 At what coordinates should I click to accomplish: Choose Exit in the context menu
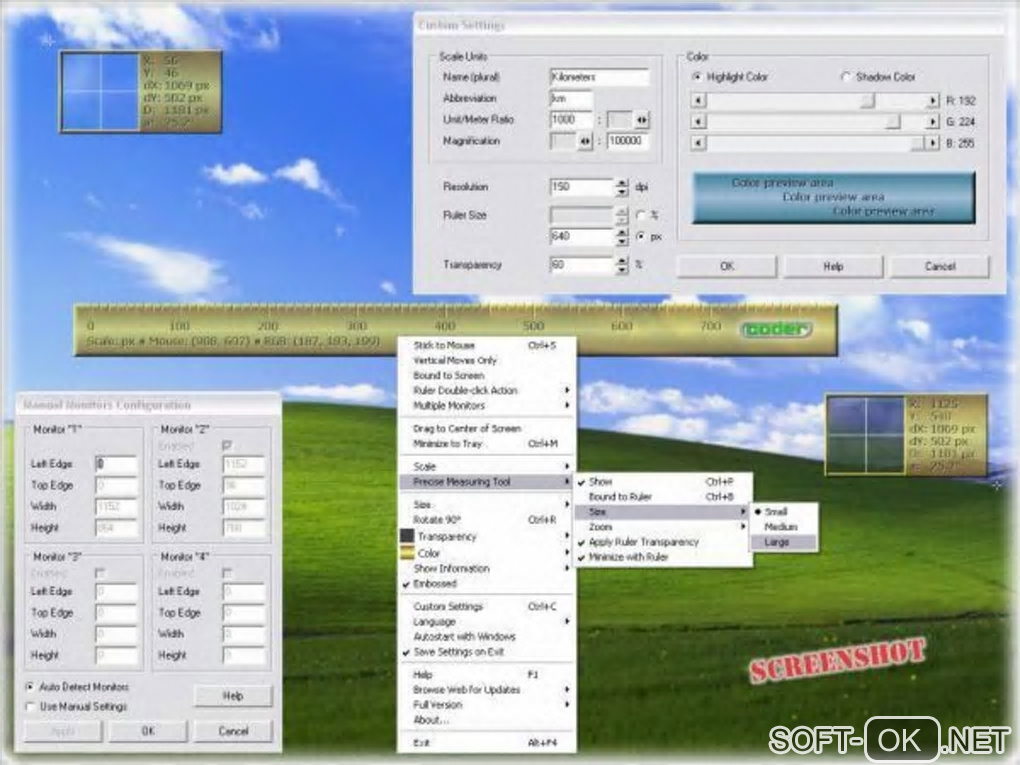pyautogui.click(x=487, y=742)
